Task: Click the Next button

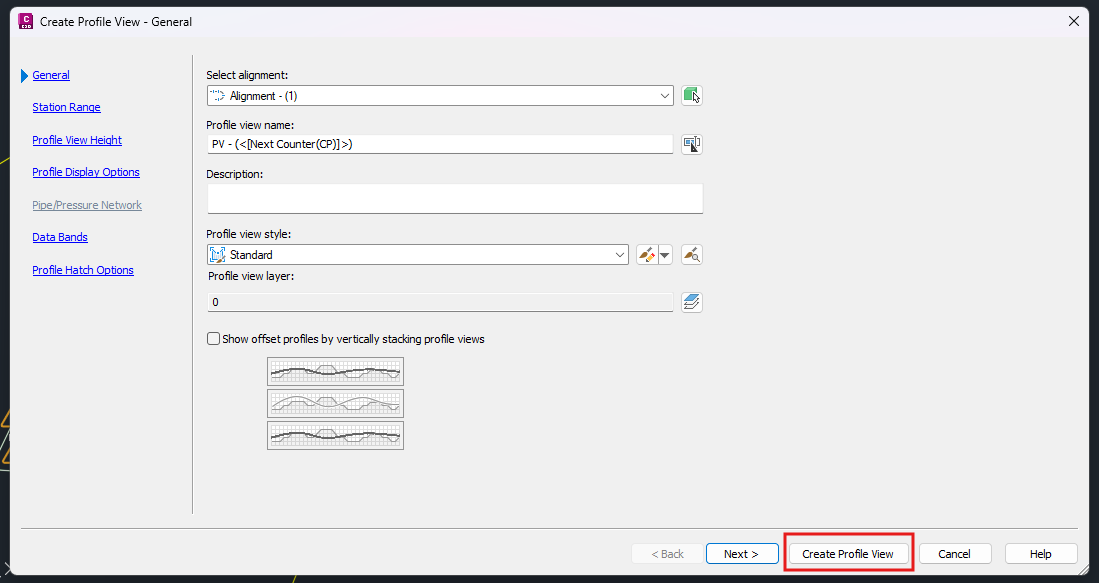Action: click(741, 554)
